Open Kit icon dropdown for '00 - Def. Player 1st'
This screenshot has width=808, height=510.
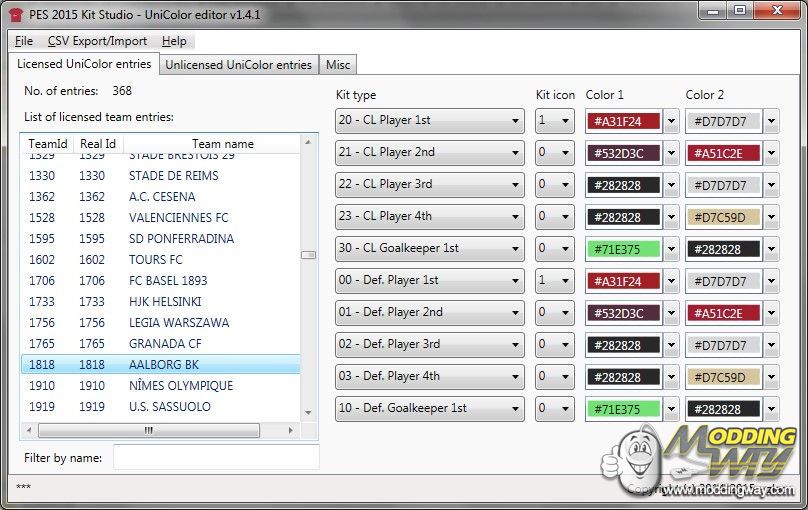tap(567, 281)
